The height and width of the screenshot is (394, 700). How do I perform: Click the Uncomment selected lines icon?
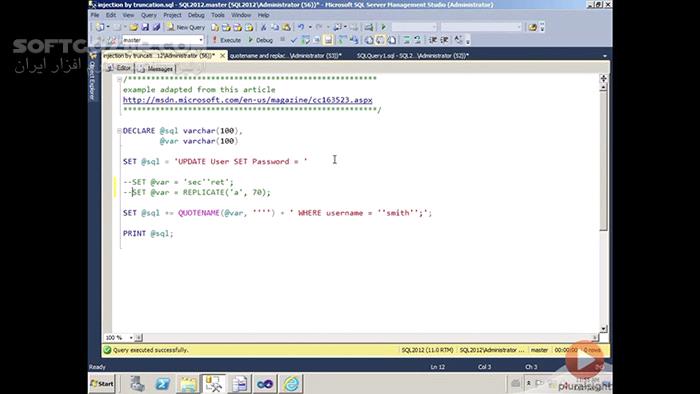(x=417, y=40)
